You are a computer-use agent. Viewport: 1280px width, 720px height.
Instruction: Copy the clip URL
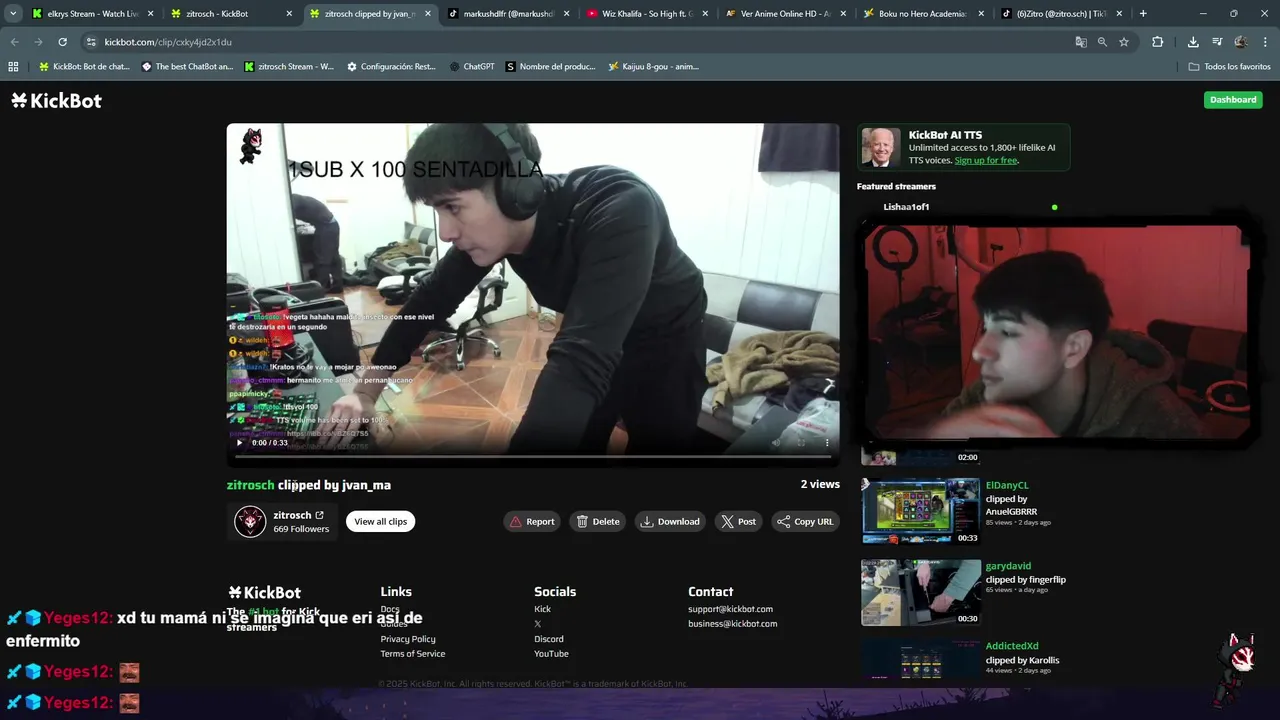pyautogui.click(x=805, y=521)
